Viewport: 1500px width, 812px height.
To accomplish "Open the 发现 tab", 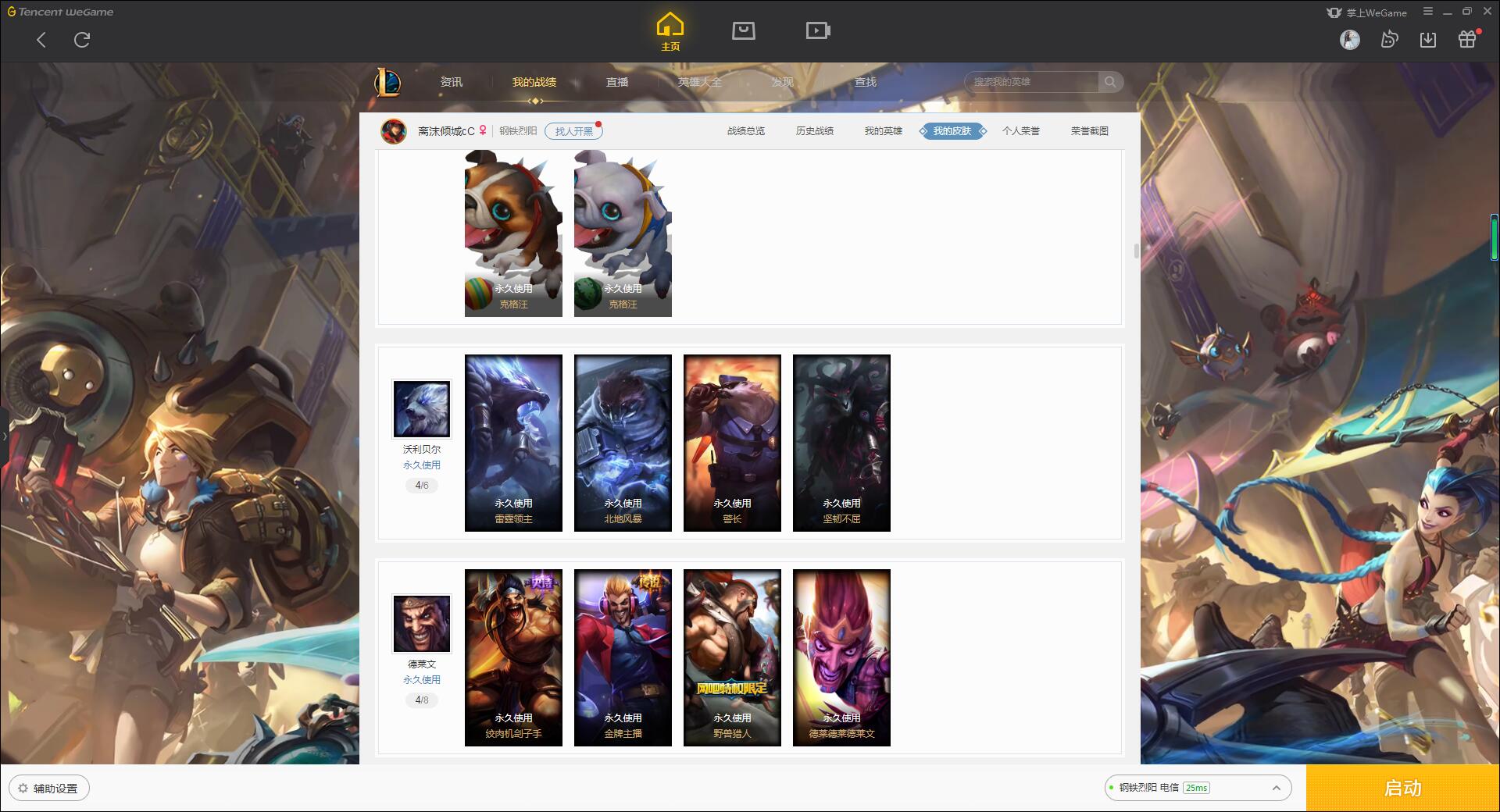I will 783,82.
